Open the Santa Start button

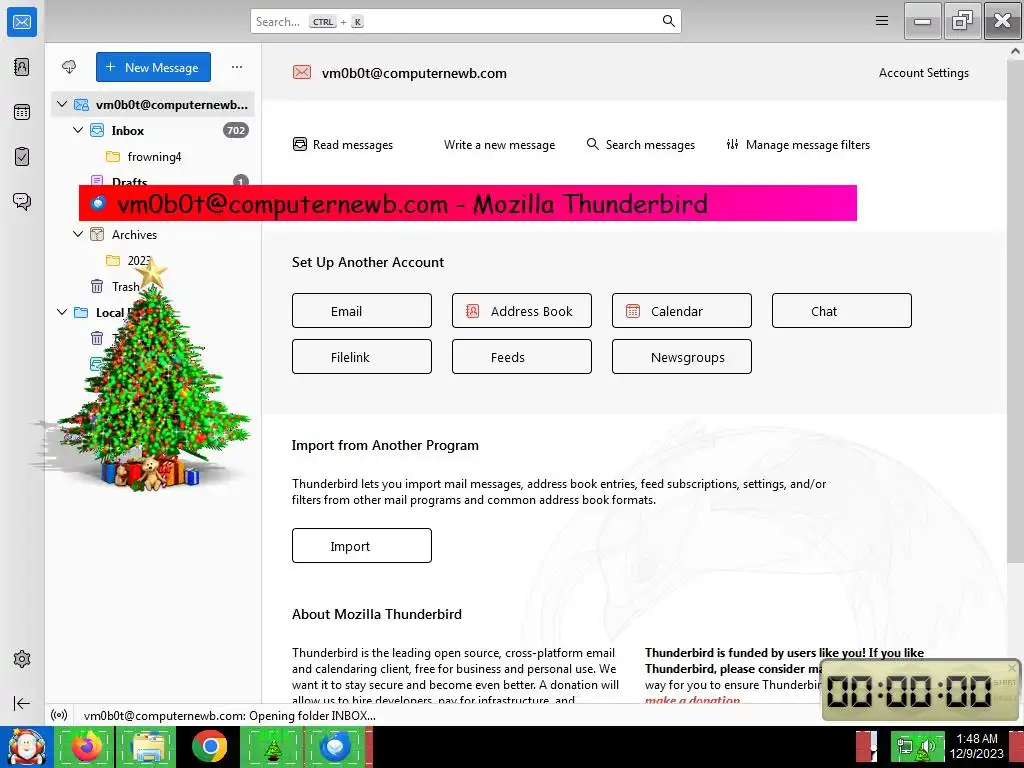click(x=26, y=747)
